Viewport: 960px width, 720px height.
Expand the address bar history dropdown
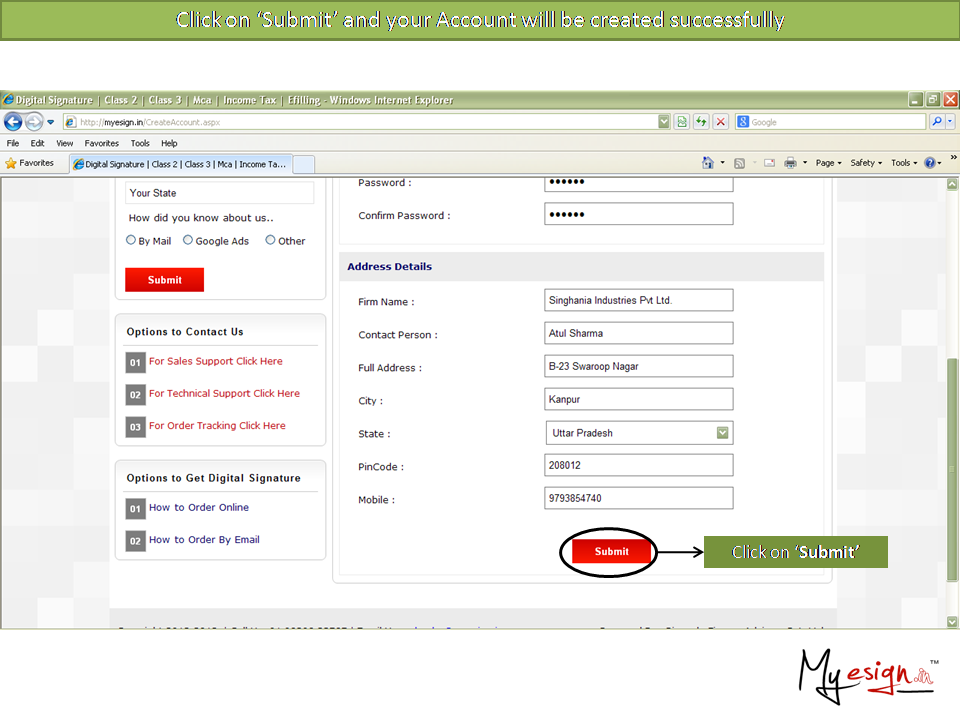(x=664, y=122)
